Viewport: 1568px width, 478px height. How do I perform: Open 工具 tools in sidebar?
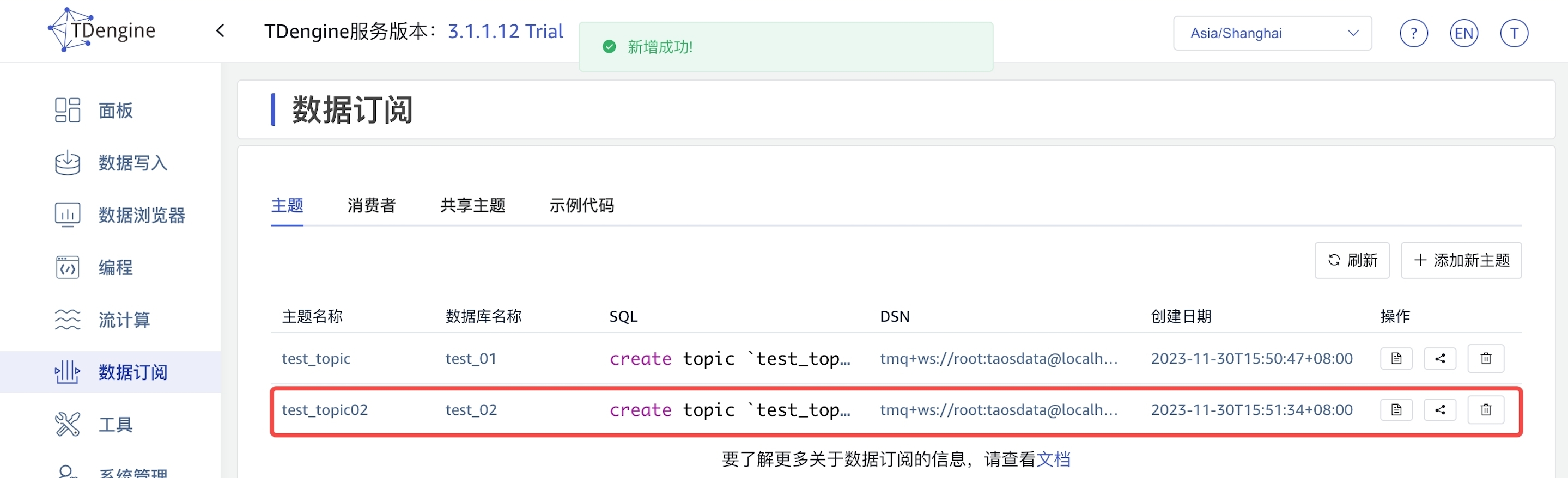[114, 425]
